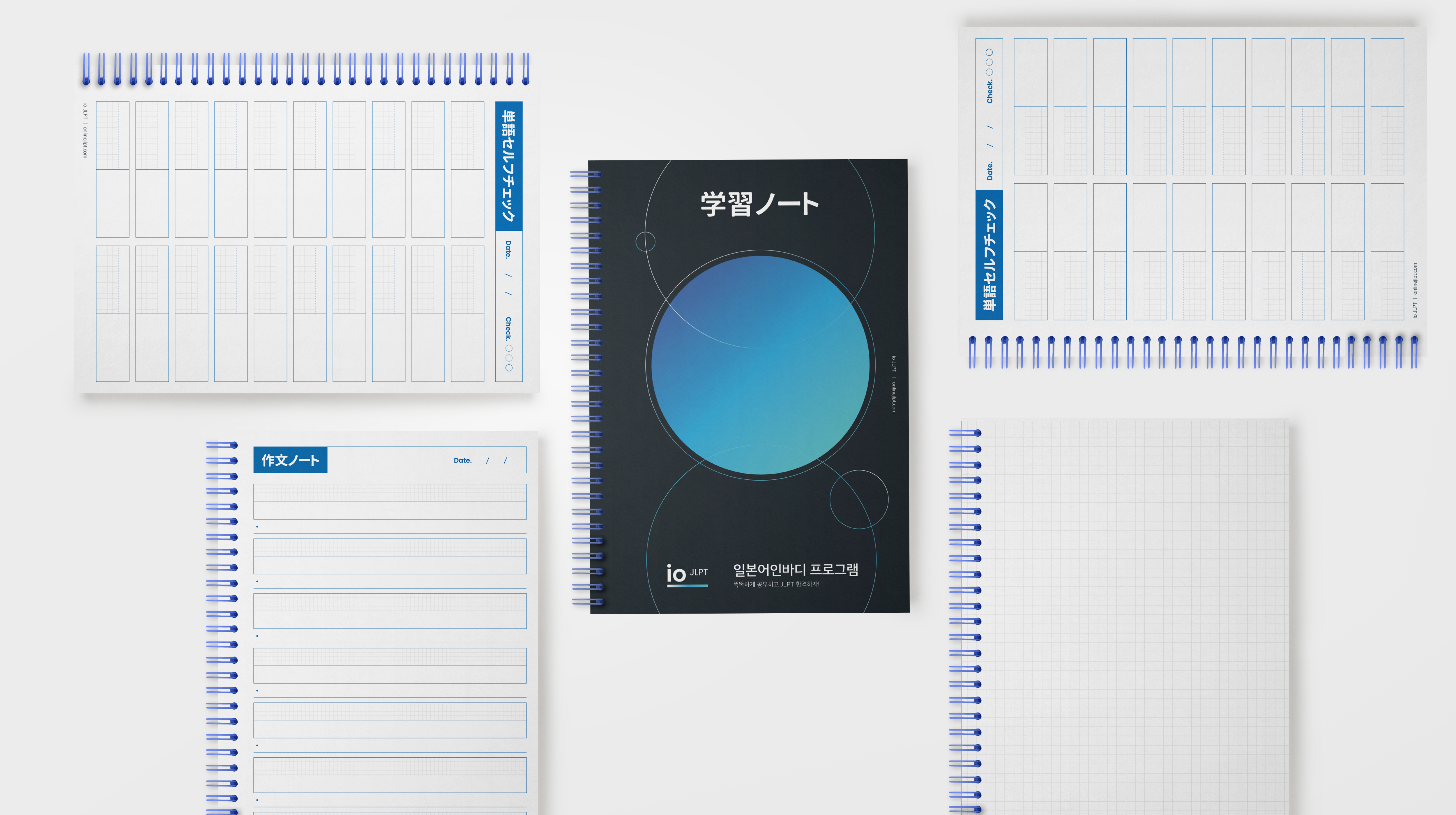1456x815 pixels.
Task: Click the blank graph-paper notebook page
Action: 1125,617
